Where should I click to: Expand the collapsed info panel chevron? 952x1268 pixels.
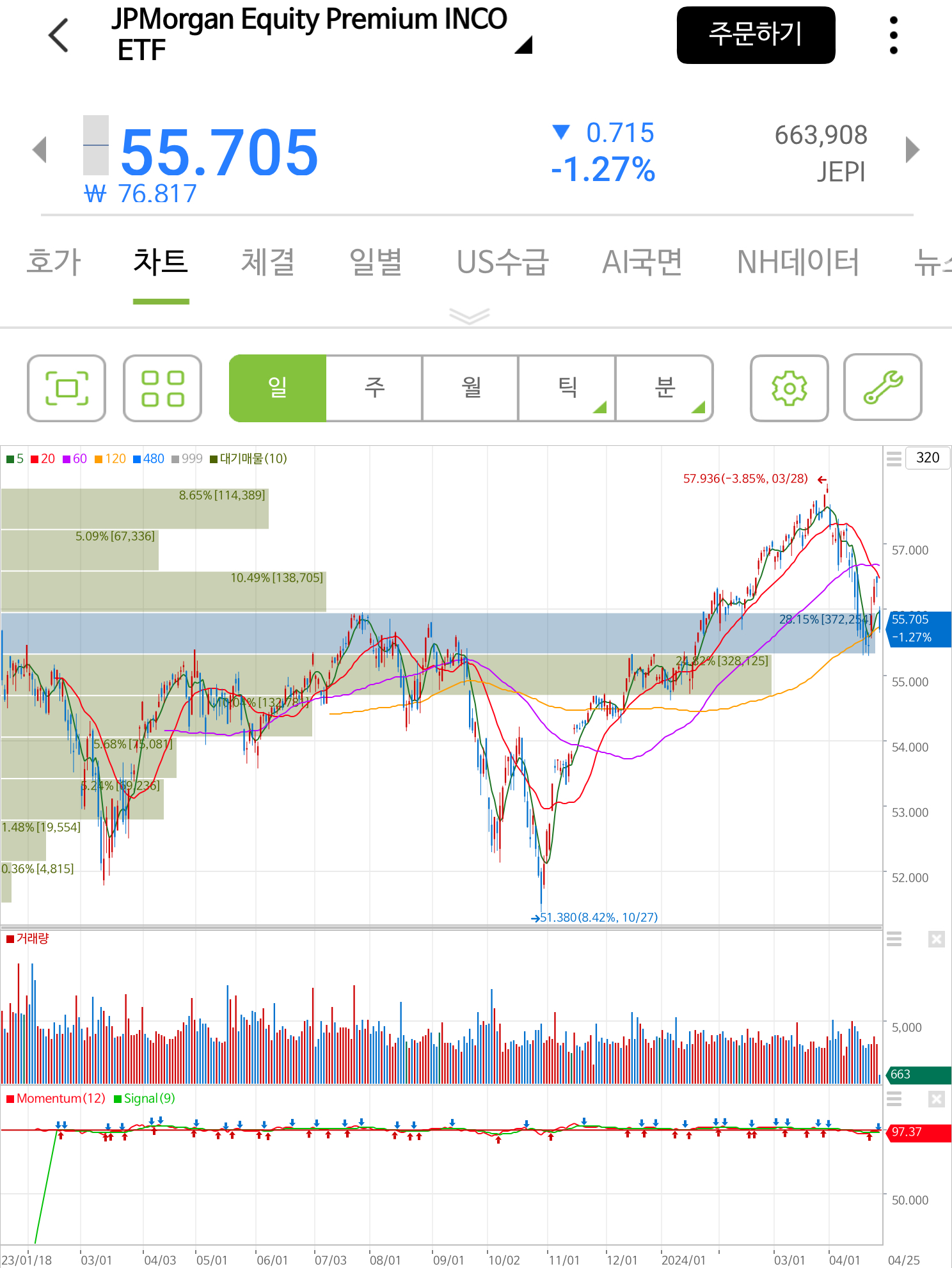[469, 316]
